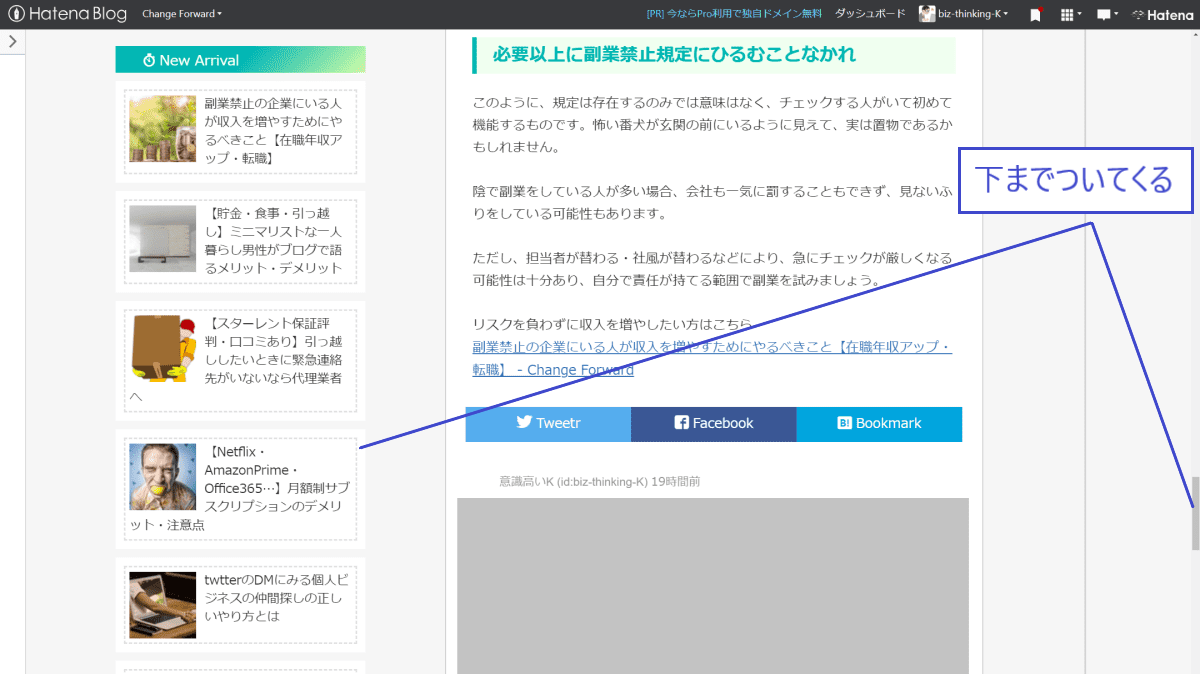Open the 副業禁止の企業にいる人 New Arrival article
This screenshot has width=1200, height=674.
point(274,130)
